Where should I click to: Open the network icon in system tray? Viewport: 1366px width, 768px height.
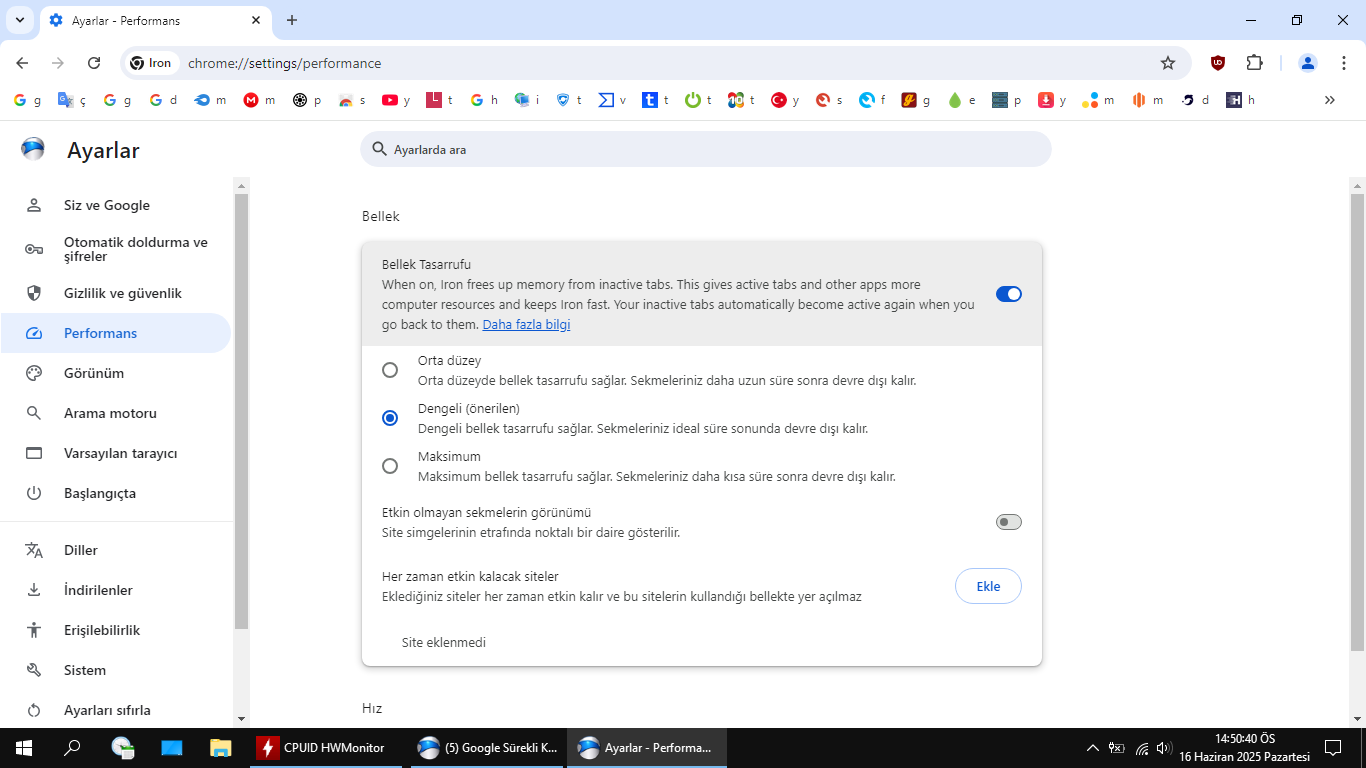point(1142,748)
